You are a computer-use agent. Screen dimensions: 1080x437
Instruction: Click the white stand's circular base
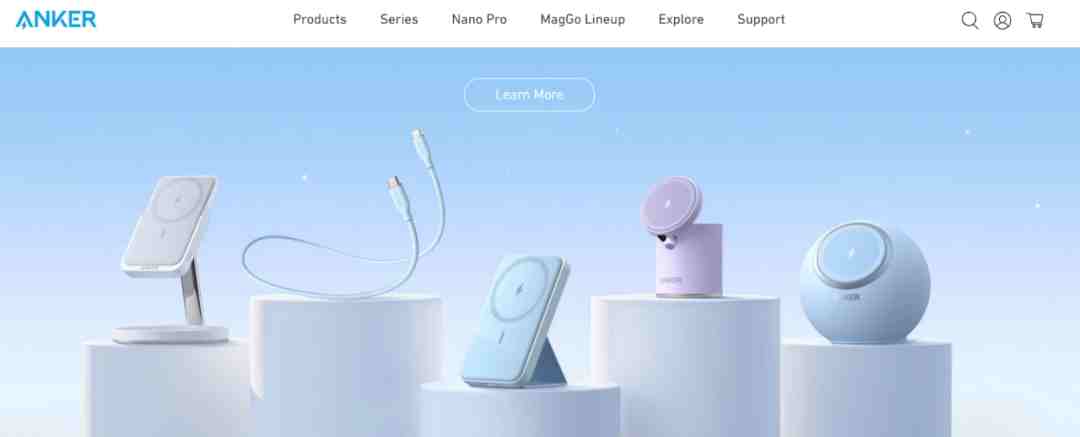tap(171, 334)
